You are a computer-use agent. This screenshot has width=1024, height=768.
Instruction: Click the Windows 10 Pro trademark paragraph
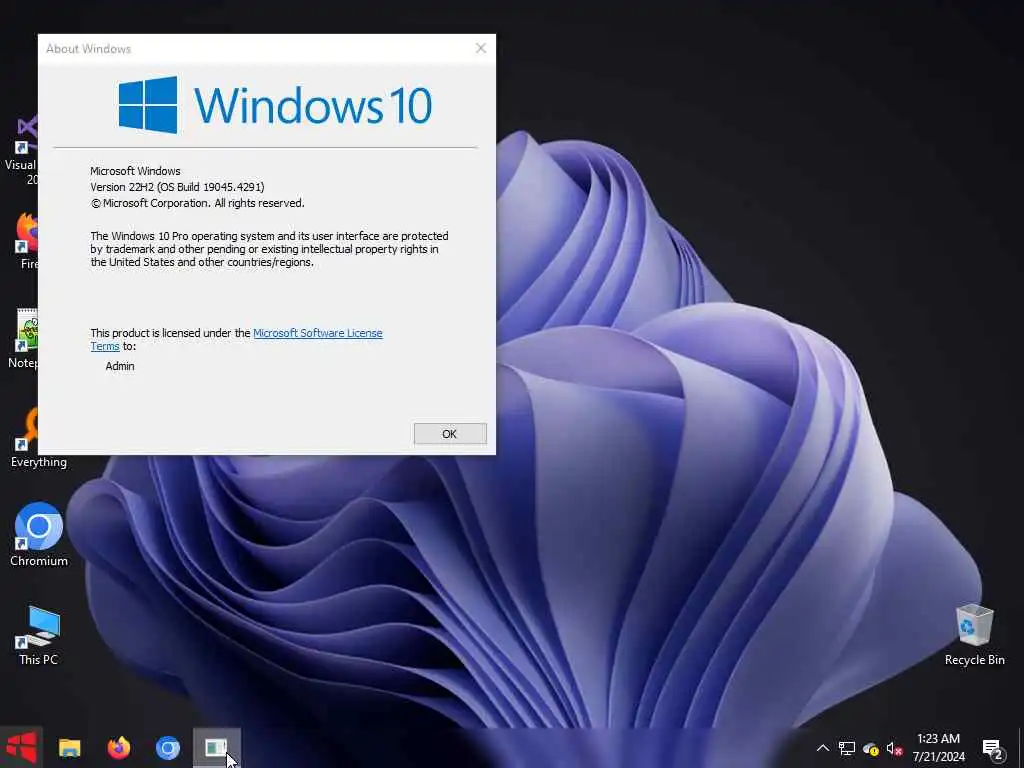pyautogui.click(x=269, y=249)
